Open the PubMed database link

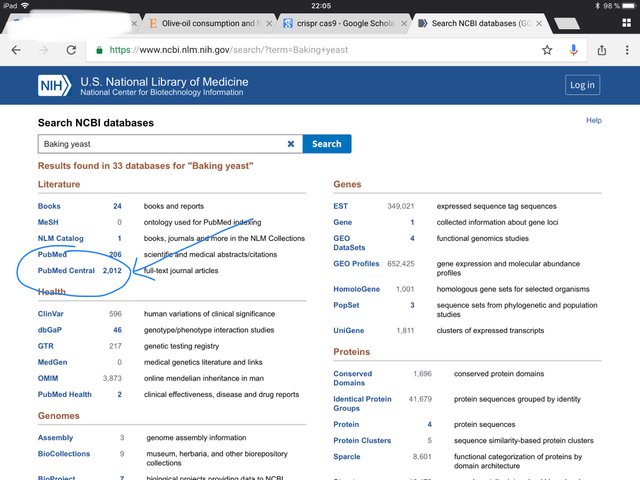[x=52, y=254]
